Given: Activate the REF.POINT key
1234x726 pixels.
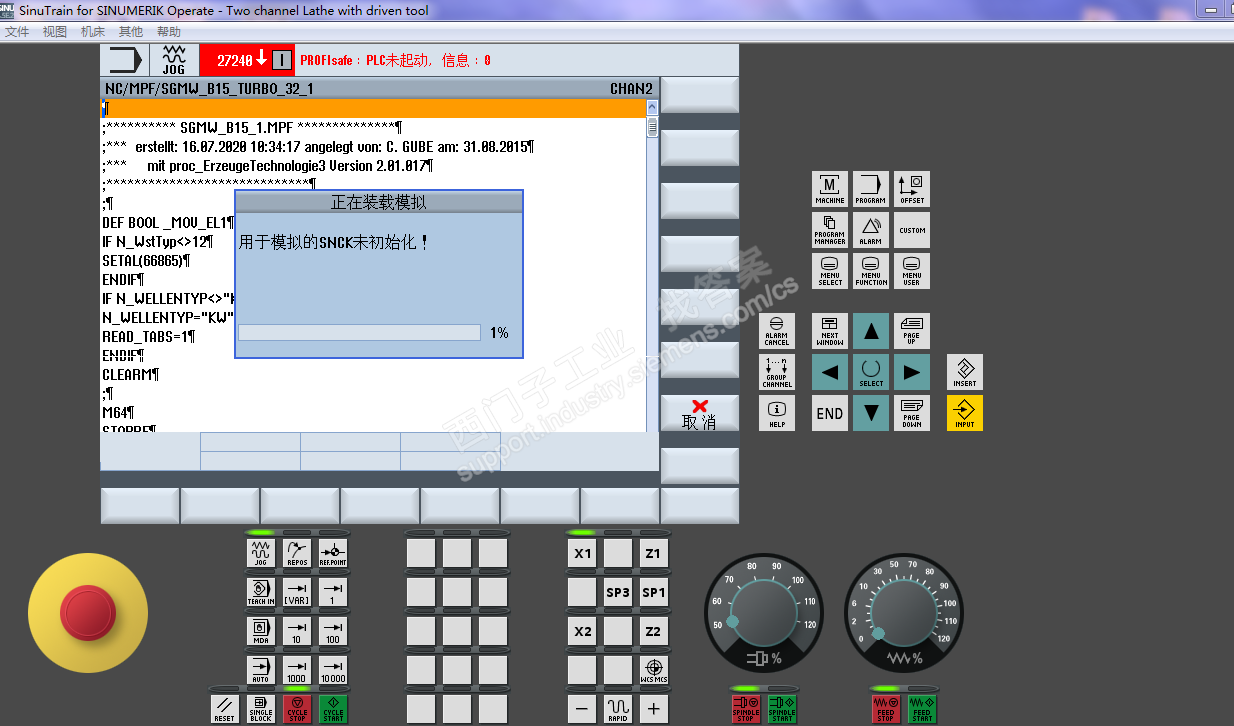Looking at the screenshot, I should [x=333, y=553].
